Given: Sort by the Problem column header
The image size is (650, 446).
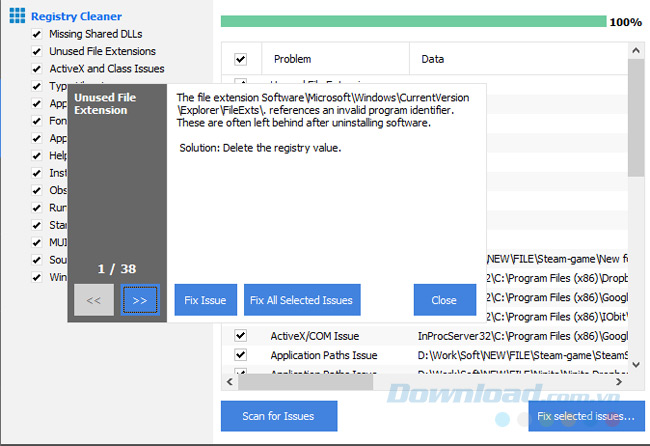Looking at the screenshot, I should (335, 59).
